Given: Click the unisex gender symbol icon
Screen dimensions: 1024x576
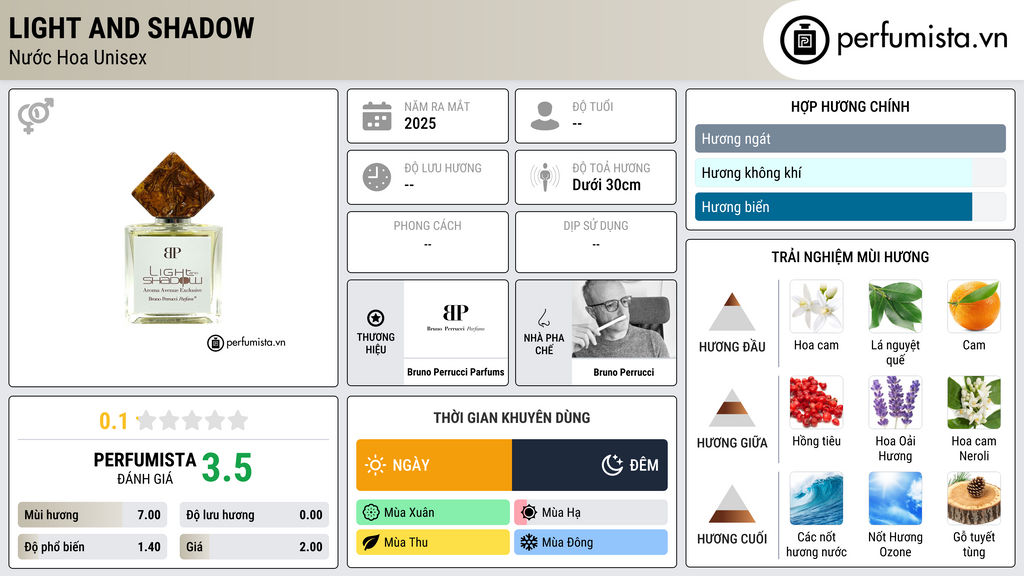Looking at the screenshot, I should point(35,116).
